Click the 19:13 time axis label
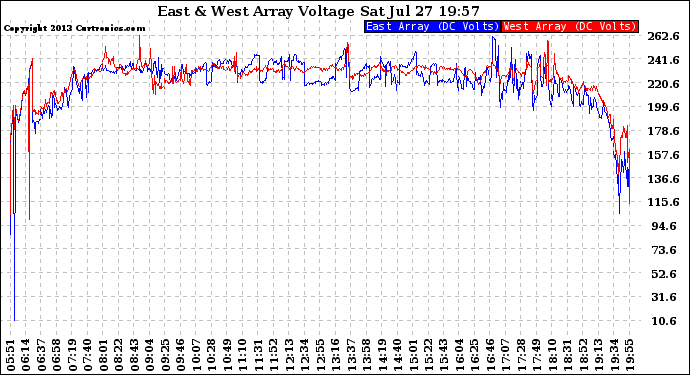Viewport: 690px width, 375px height. [x=598, y=355]
